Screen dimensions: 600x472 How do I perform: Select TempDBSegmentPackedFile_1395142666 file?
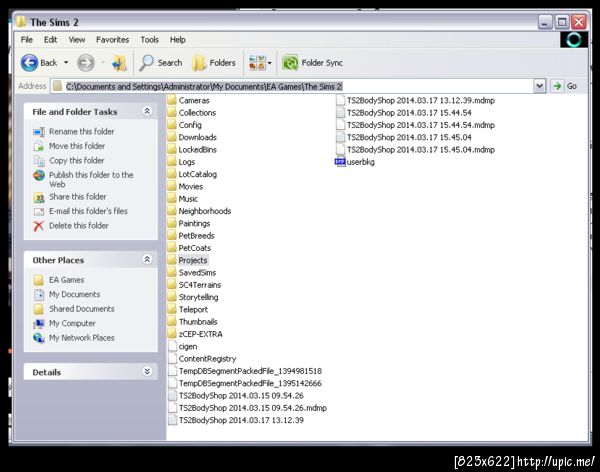tap(245, 383)
